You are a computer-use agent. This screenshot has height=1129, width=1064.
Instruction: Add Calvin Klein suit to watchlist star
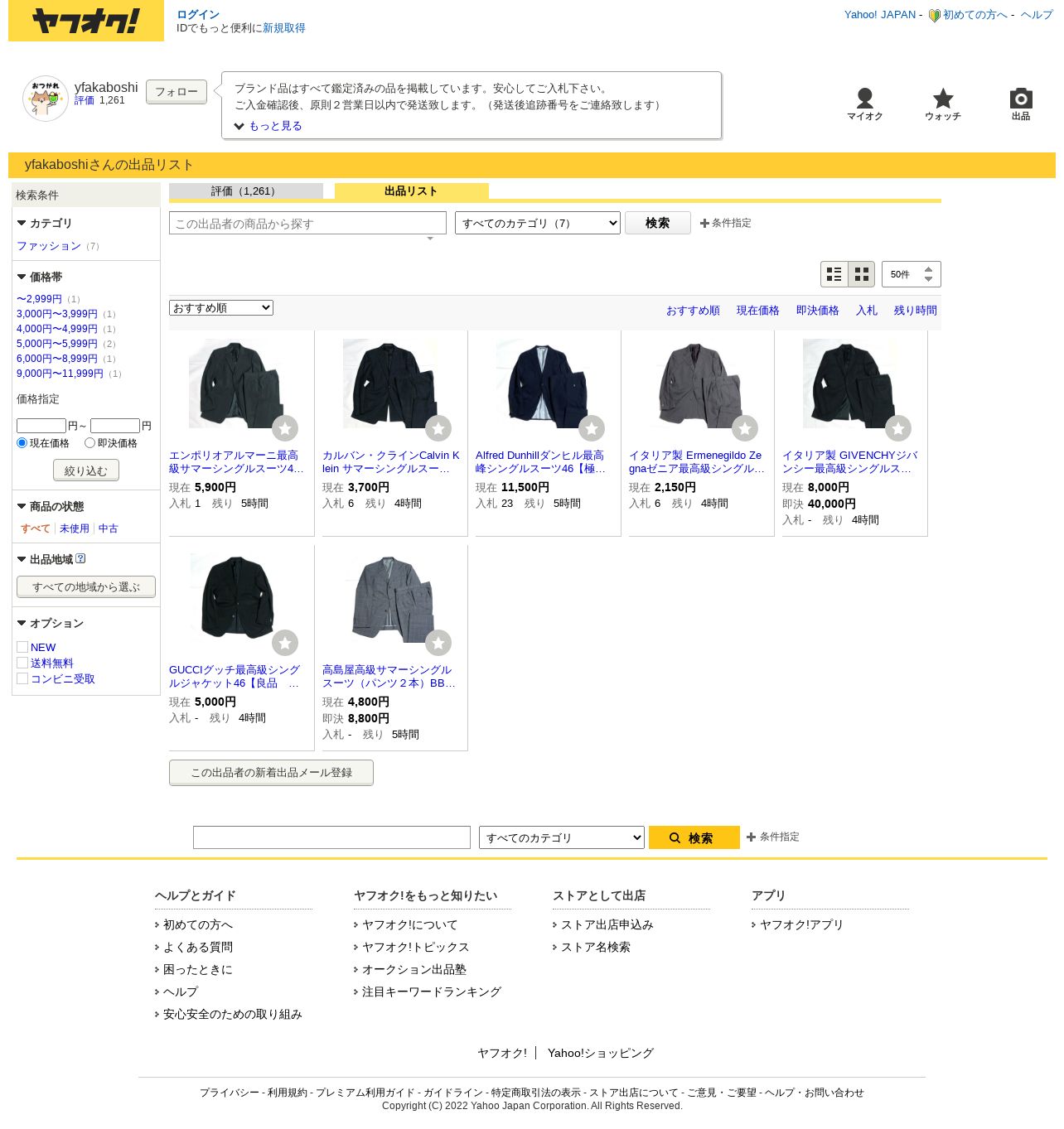click(438, 428)
